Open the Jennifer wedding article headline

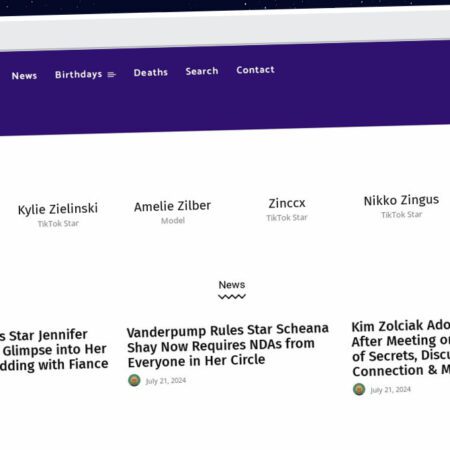54,350
